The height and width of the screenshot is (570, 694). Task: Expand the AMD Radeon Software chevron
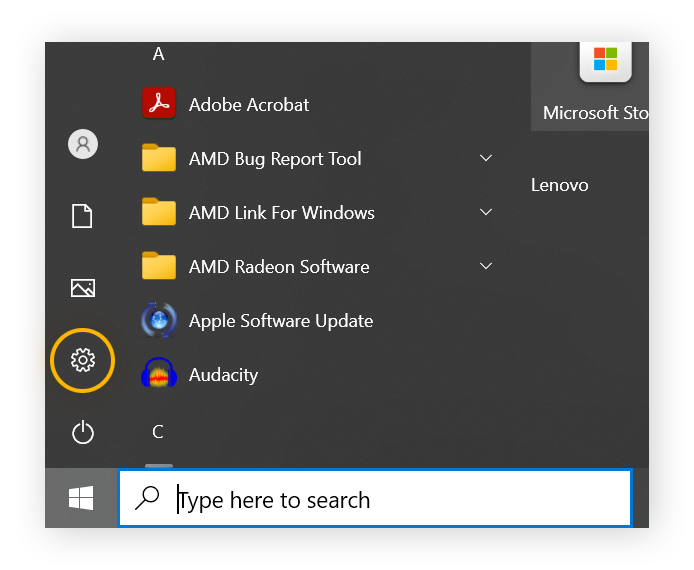[x=486, y=266]
